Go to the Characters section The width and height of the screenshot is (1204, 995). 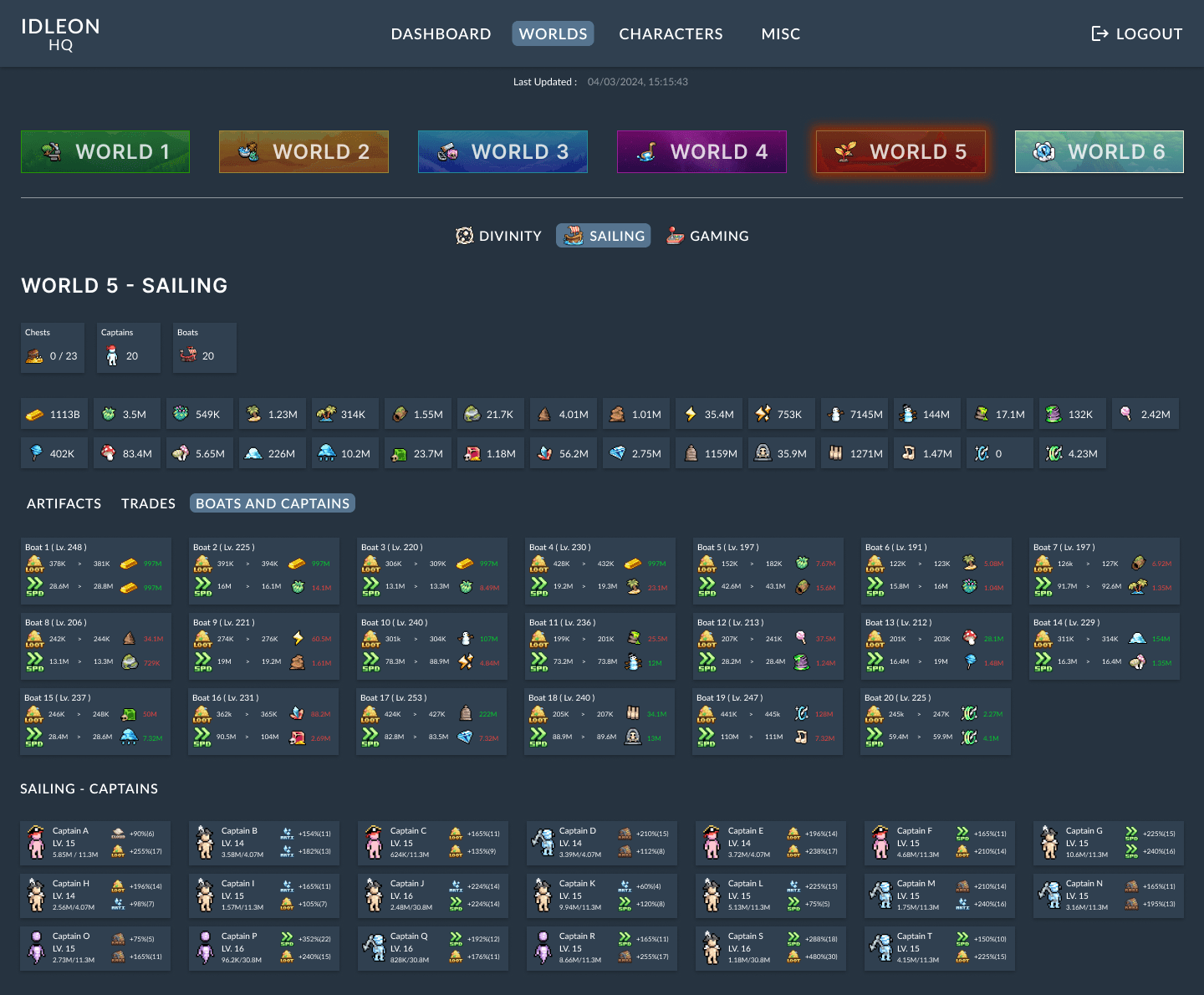point(671,33)
